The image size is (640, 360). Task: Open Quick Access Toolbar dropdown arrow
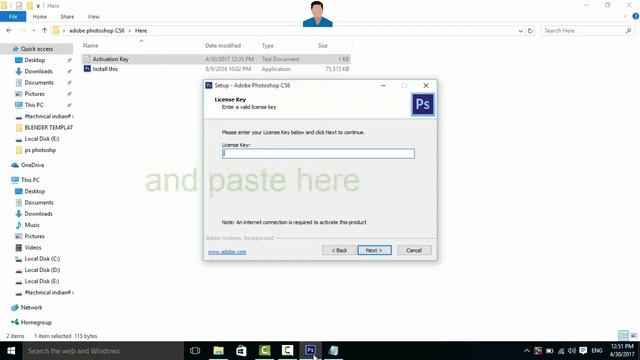[x=38, y=6]
